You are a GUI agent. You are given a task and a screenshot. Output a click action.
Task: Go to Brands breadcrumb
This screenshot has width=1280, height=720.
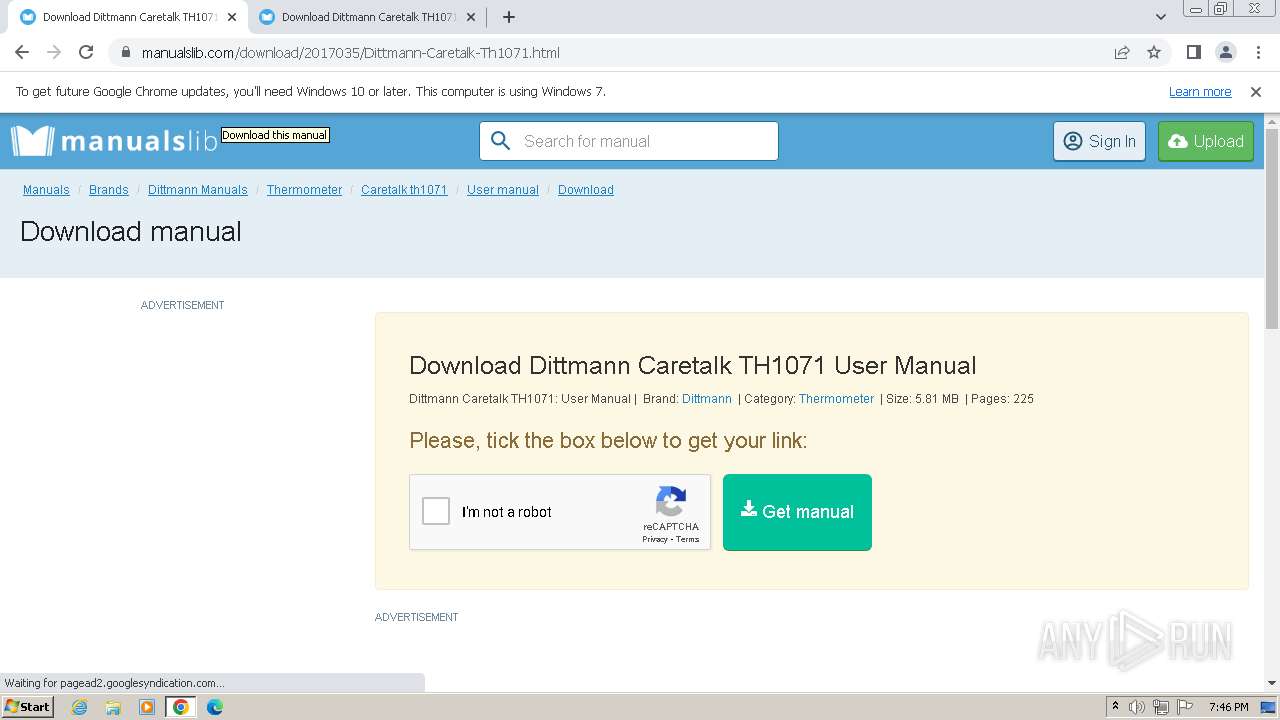(x=109, y=190)
